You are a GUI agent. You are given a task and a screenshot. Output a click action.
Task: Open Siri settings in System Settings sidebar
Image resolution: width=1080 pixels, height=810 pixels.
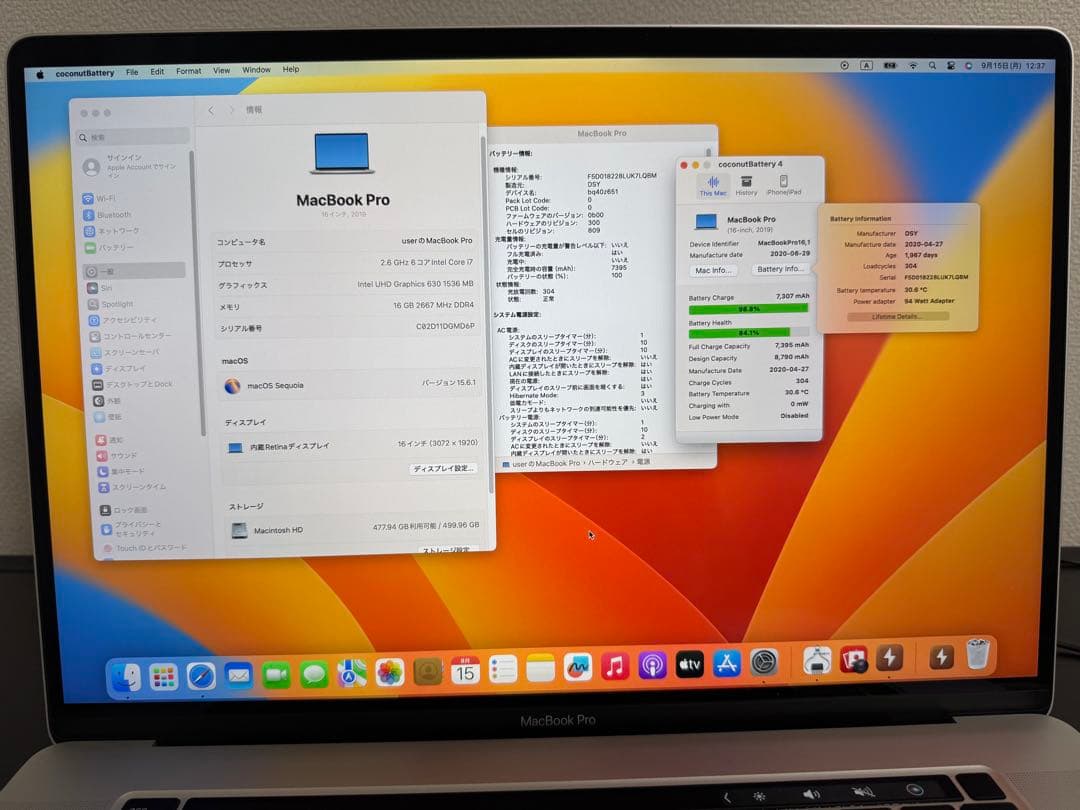(108, 286)
